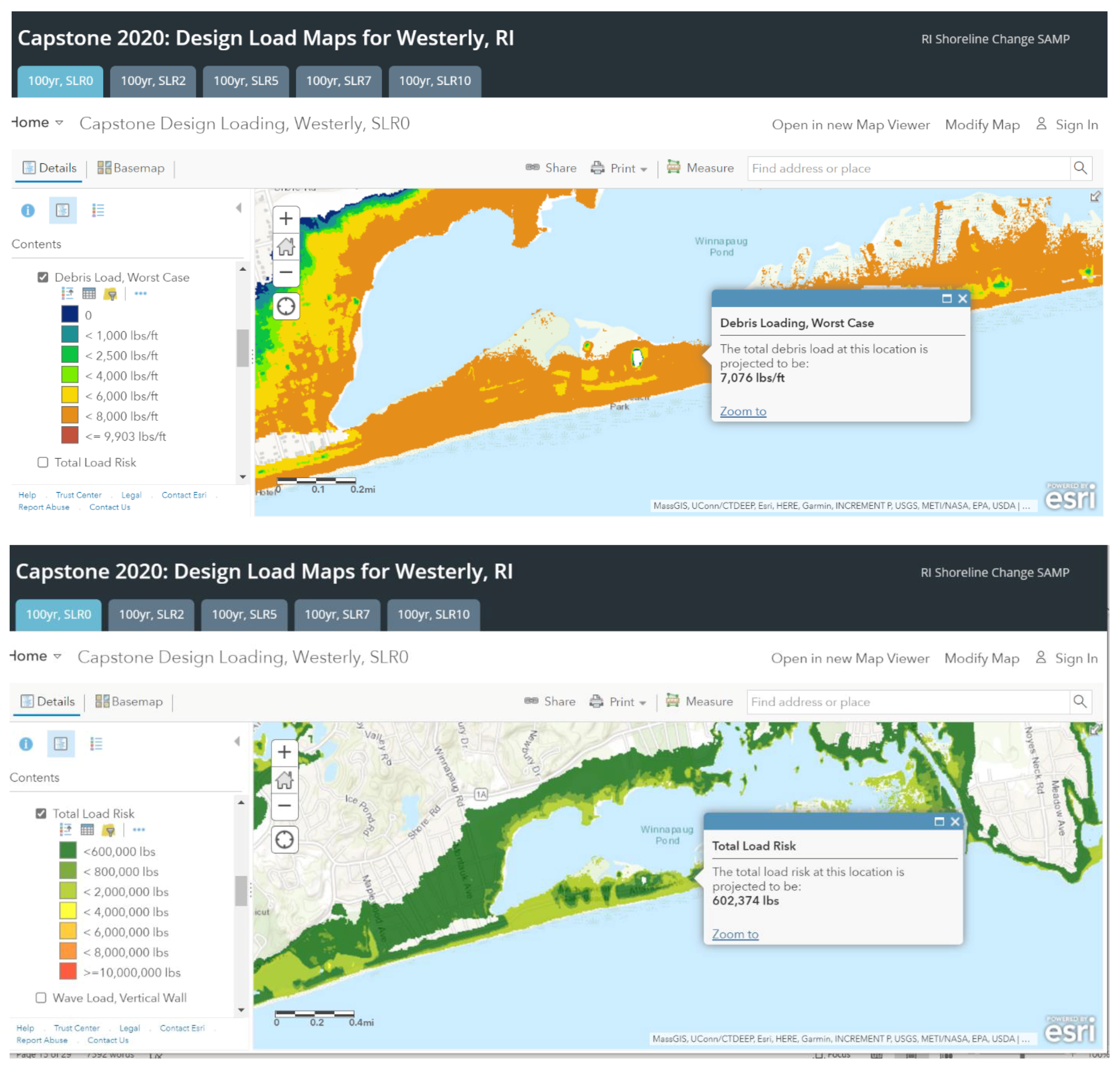Image resolution: width=1120 pixels, height=1069 pixels.
Task: Click zoom in button on Debris Load map
Action: 285,218
